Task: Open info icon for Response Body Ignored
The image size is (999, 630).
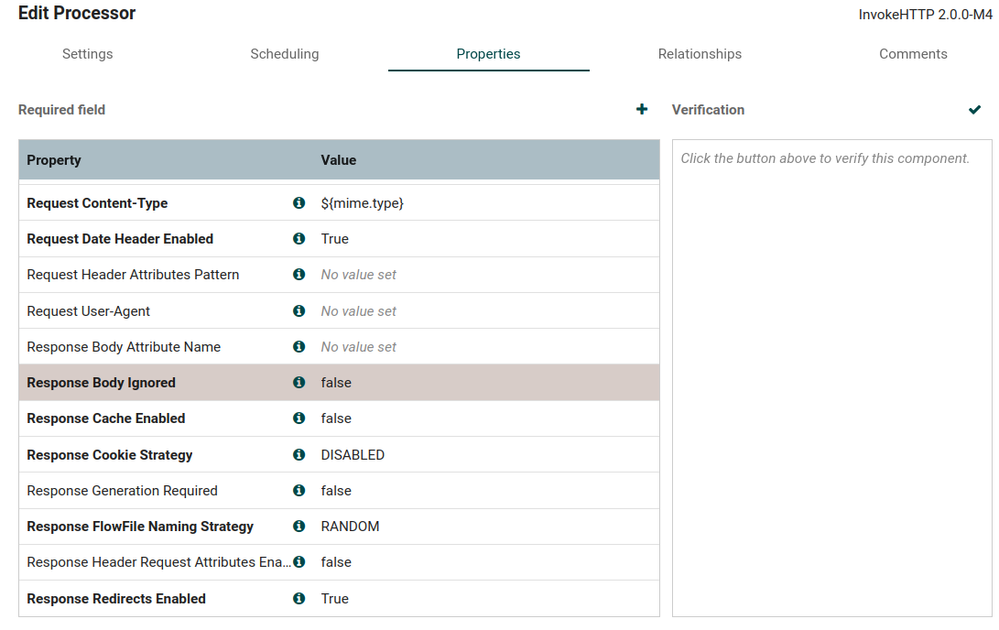Action: [299, 383]
